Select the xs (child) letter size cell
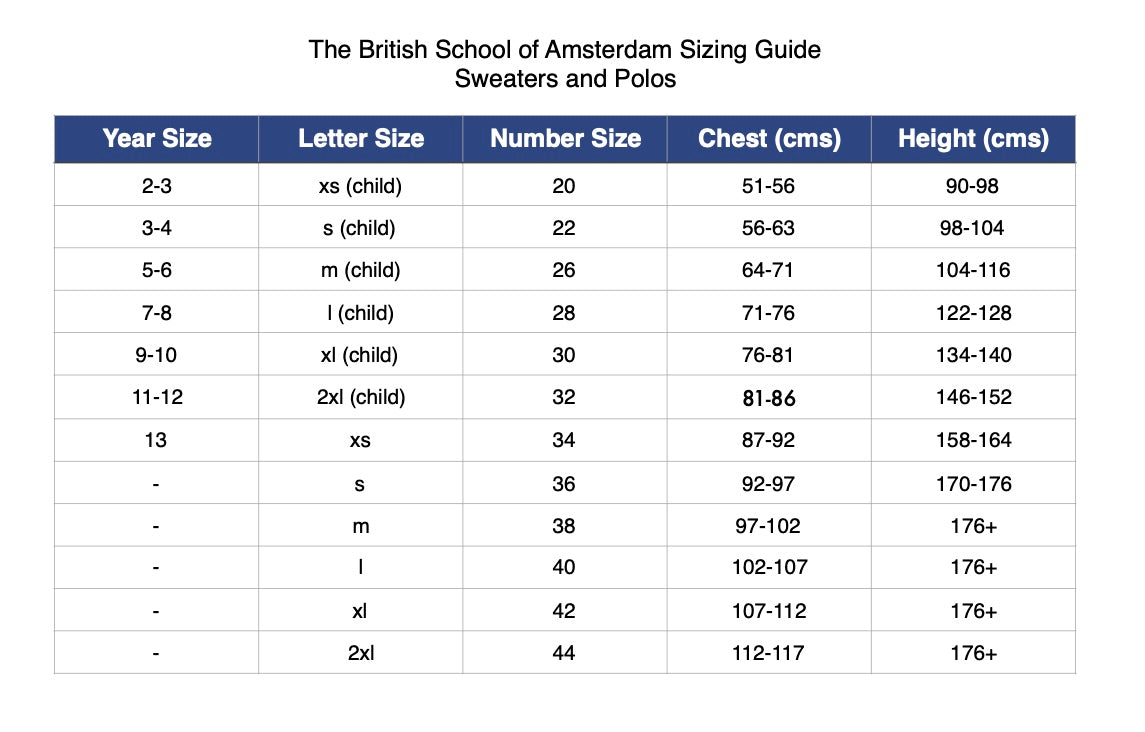 pyautogui.click(x=360, y=186)
